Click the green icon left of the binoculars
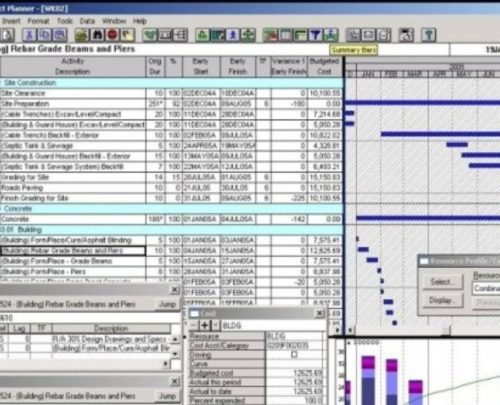The width and height of the screenshot is (500, 405). (x=82, y=35)
